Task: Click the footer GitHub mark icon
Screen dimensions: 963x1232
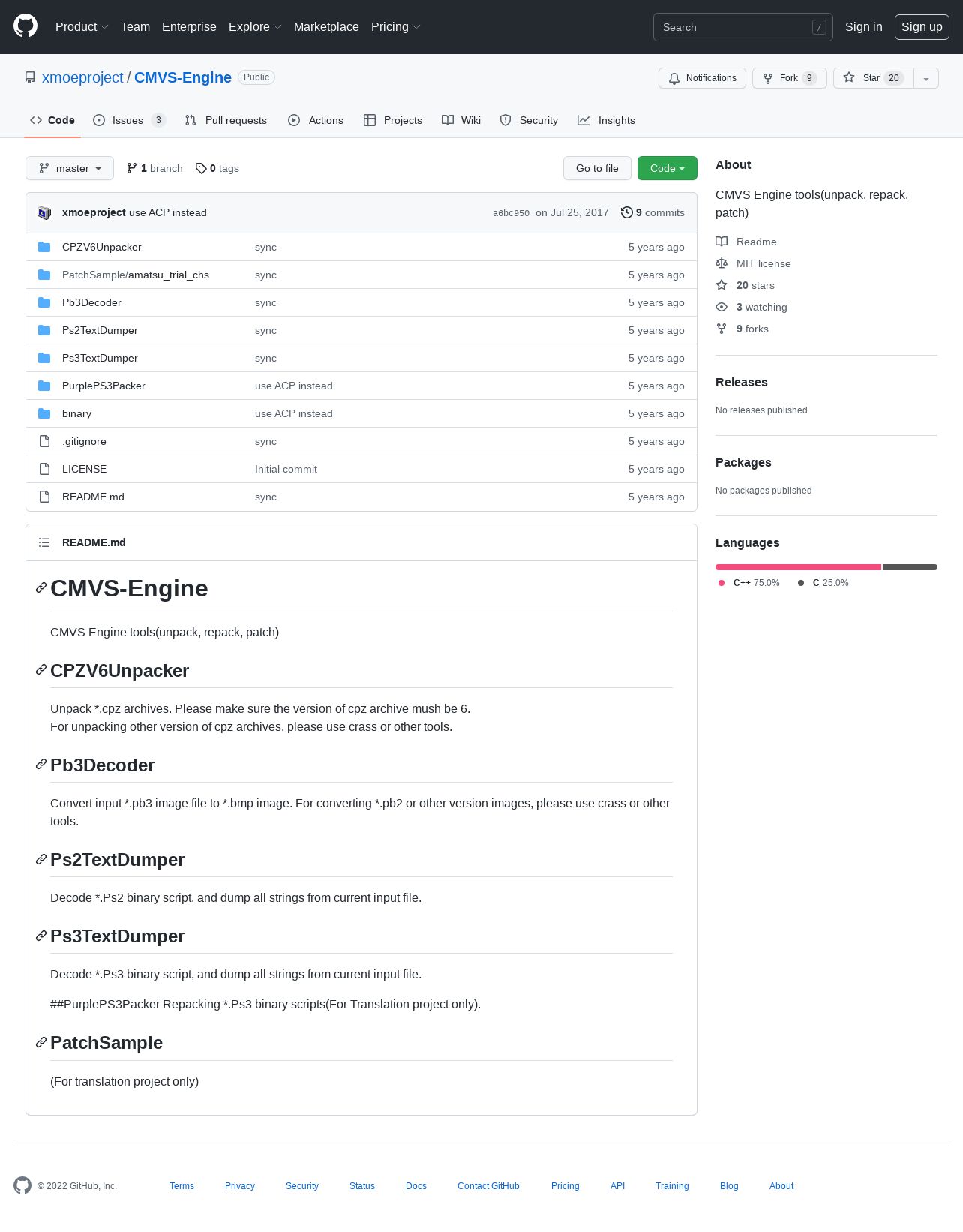Action: tap(22, 1185)
